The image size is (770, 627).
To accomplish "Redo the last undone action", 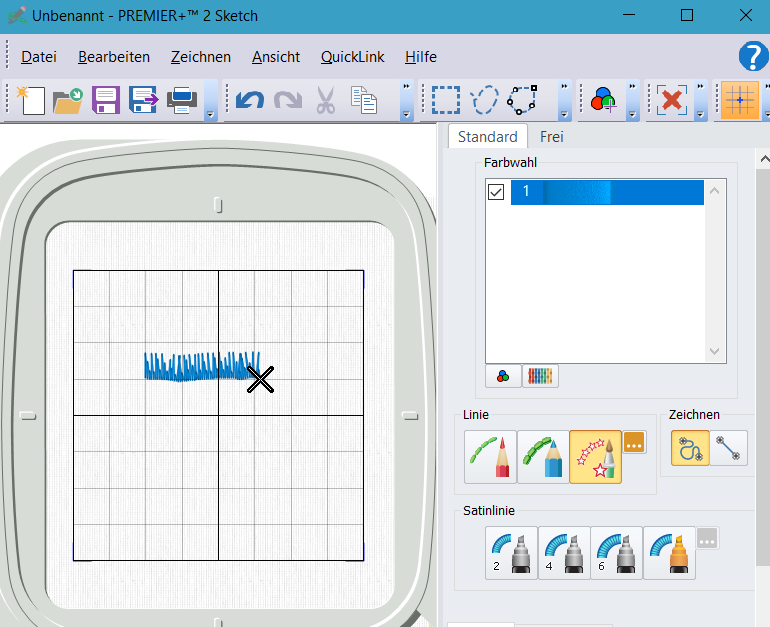I will coord(288,100).
